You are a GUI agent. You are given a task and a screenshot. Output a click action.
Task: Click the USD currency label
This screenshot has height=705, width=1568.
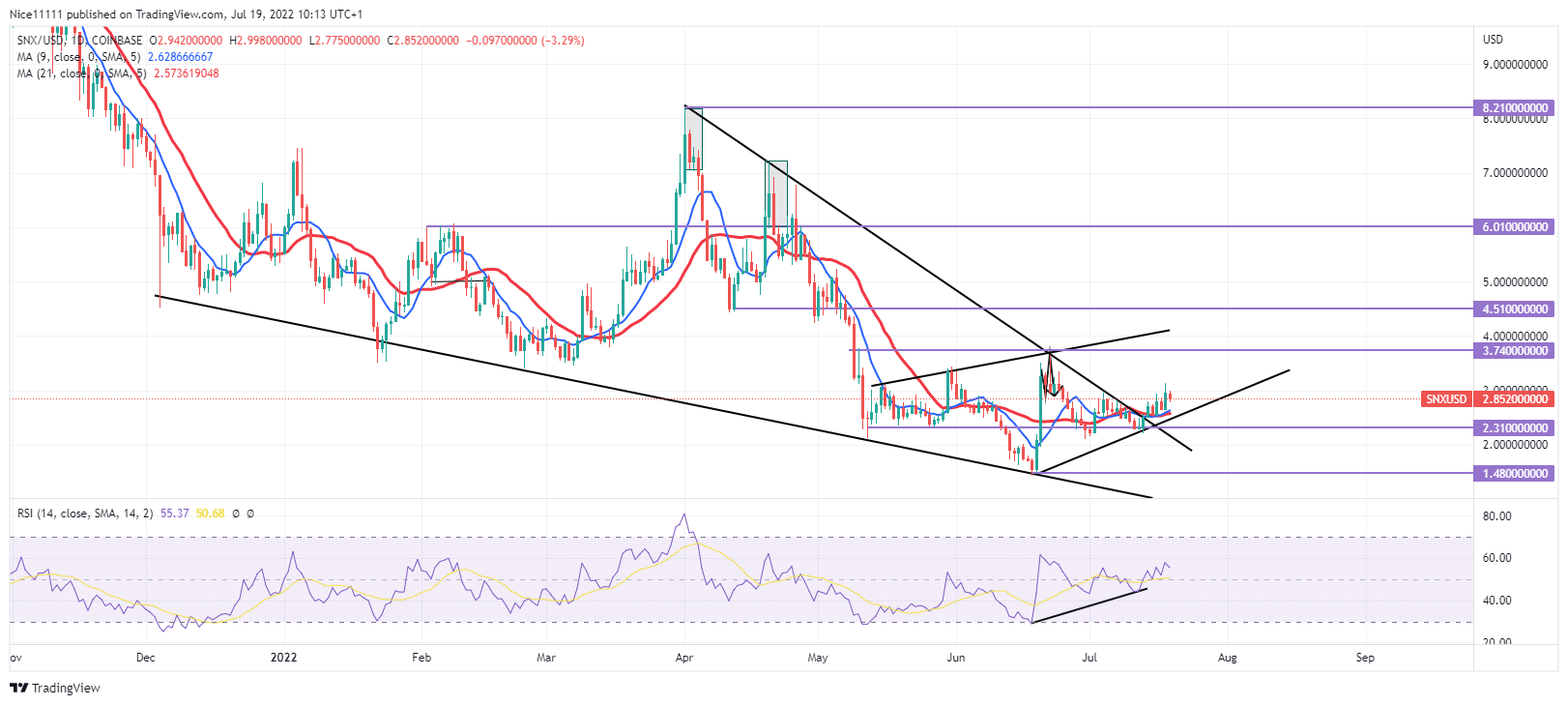coord(1494,40)
